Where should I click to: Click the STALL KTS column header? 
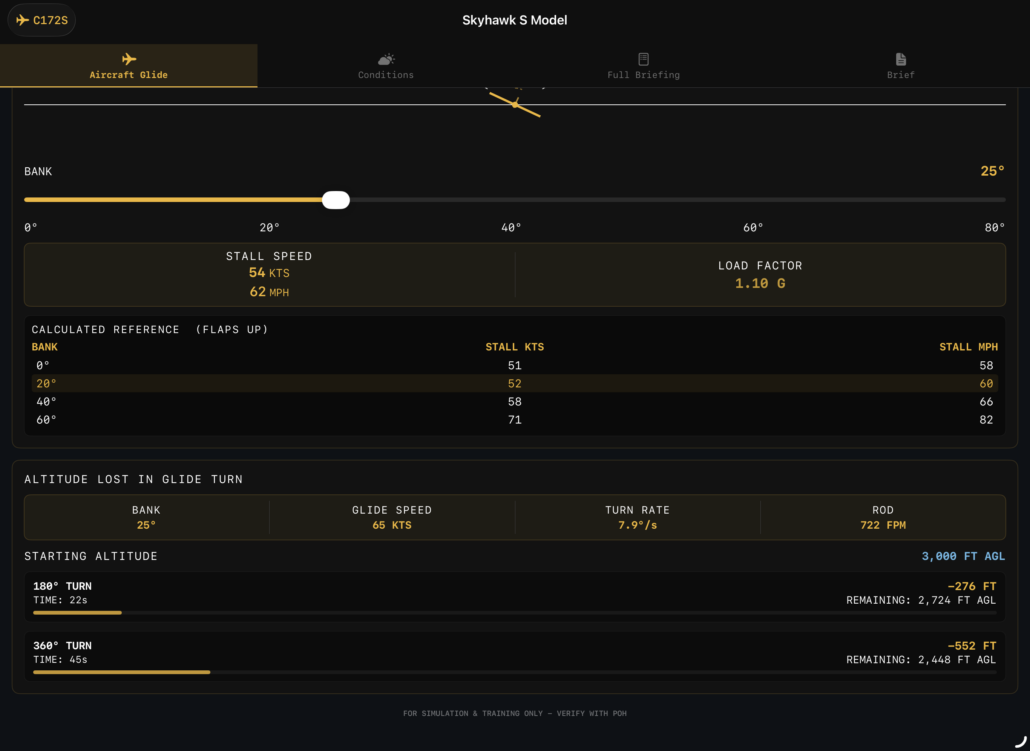(x=514, y=347)
